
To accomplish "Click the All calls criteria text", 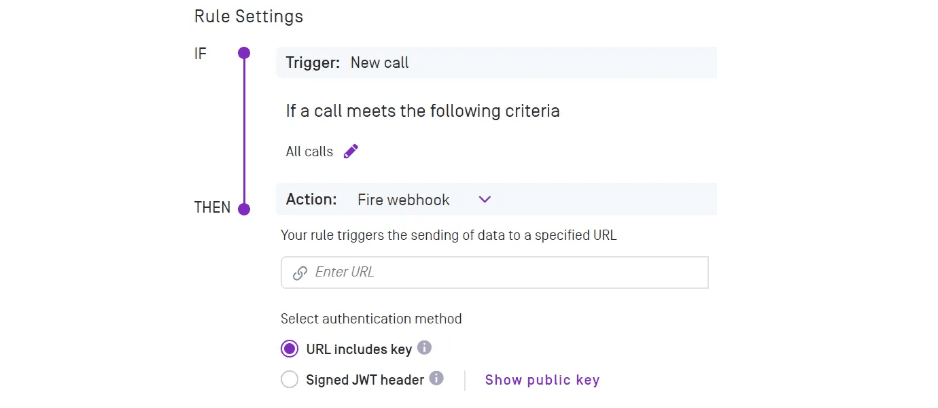I will [309, 152].
